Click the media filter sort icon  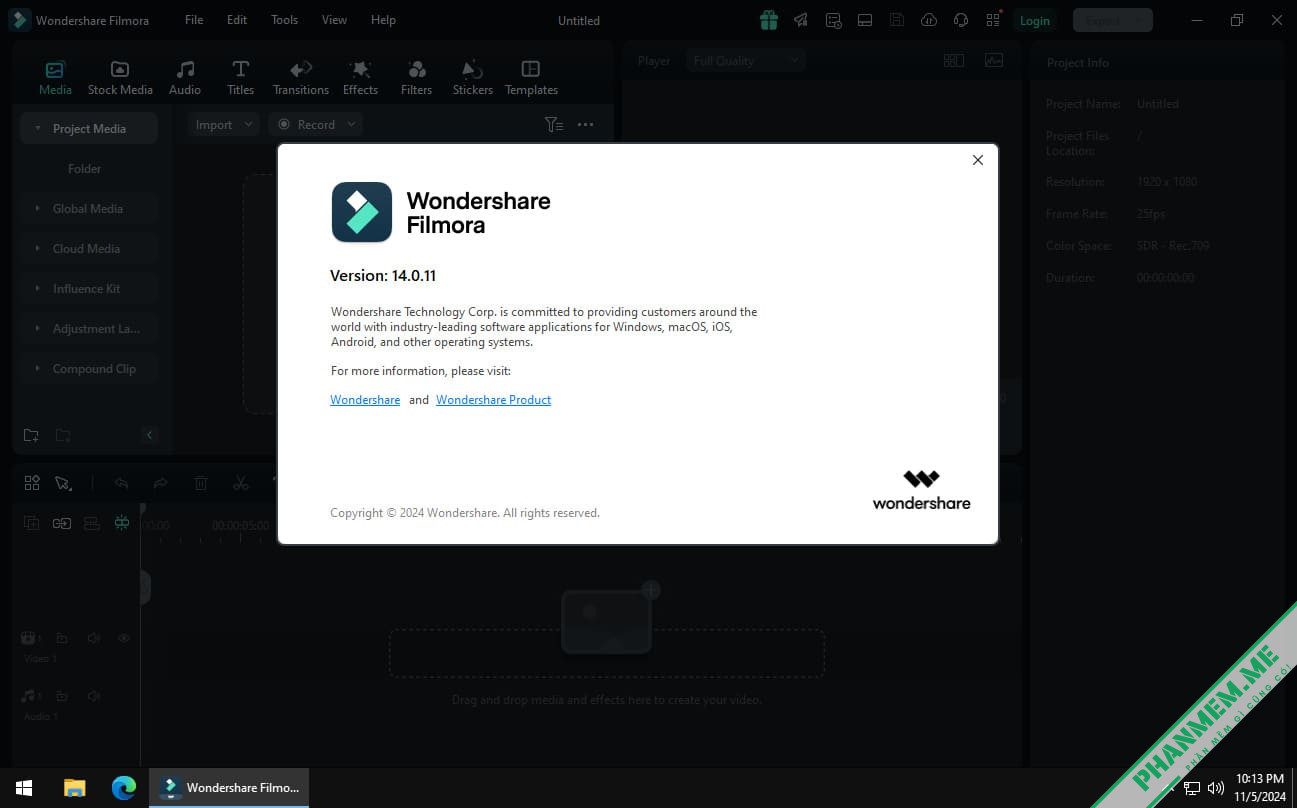click(553, 125)
